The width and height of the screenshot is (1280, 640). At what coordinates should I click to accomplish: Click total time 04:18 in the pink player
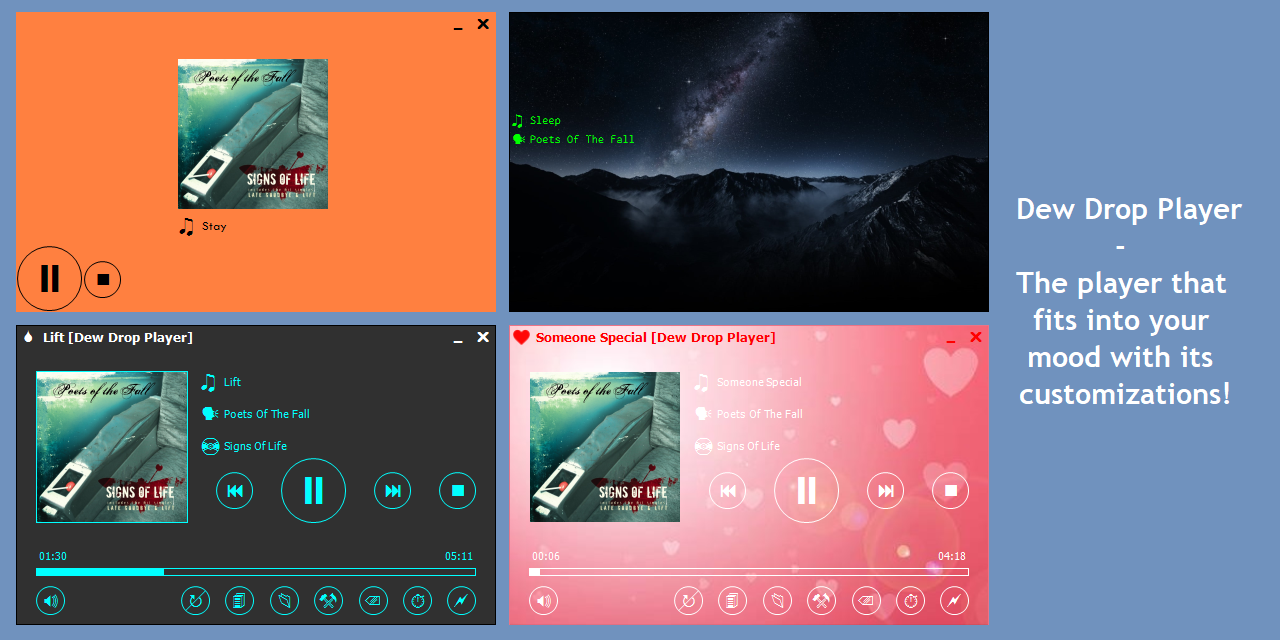tap(952, 556)
